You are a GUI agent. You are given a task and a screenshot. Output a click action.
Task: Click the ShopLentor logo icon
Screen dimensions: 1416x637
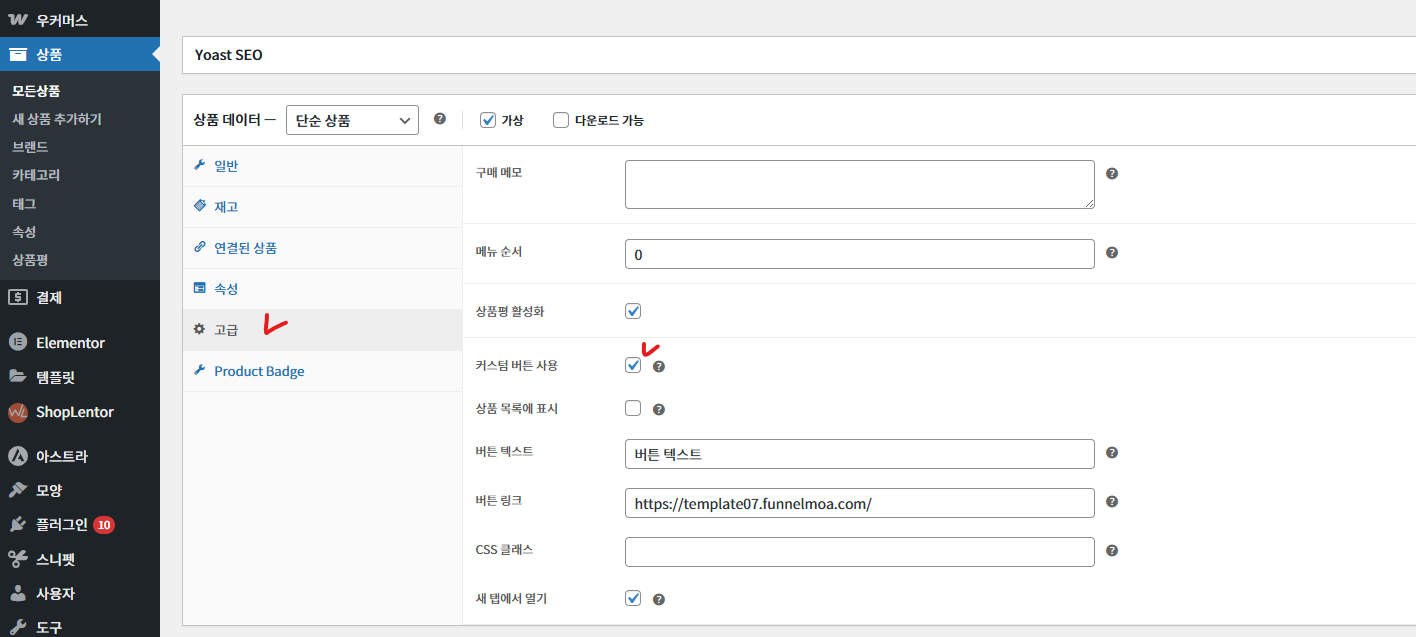coord(17,412)
